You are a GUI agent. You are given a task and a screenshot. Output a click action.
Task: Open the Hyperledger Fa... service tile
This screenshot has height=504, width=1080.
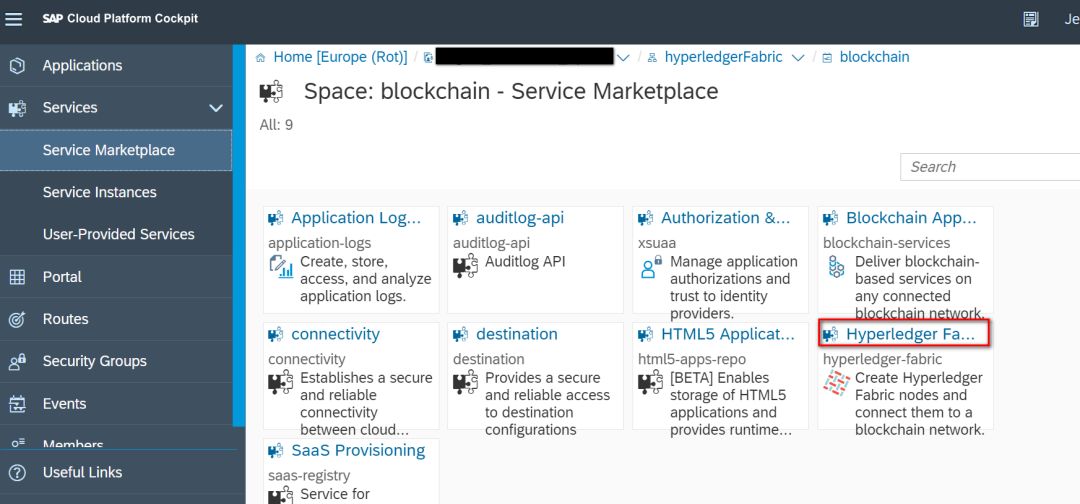911,335
